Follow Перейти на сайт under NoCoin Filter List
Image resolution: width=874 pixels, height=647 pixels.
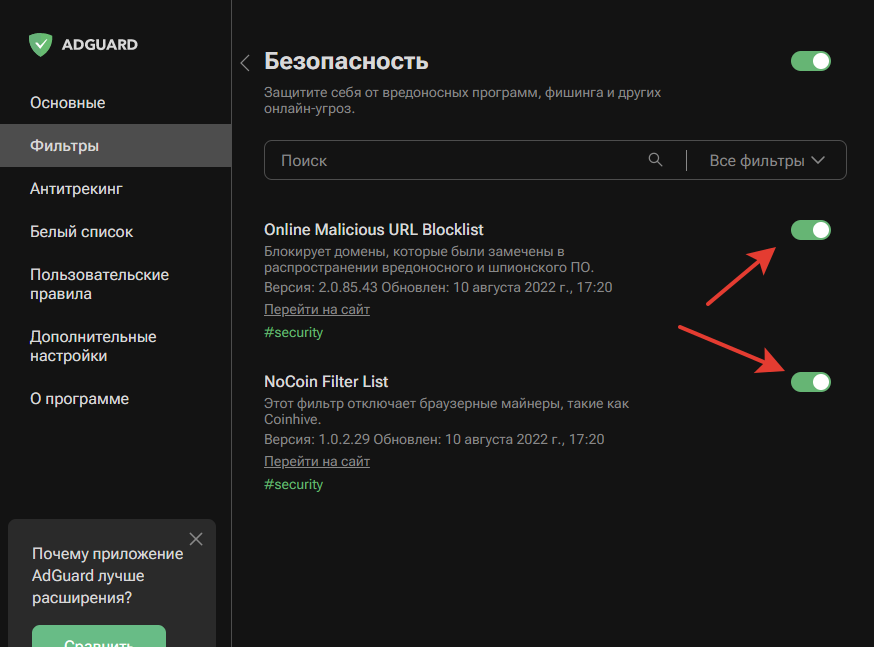tap(317, 461)
